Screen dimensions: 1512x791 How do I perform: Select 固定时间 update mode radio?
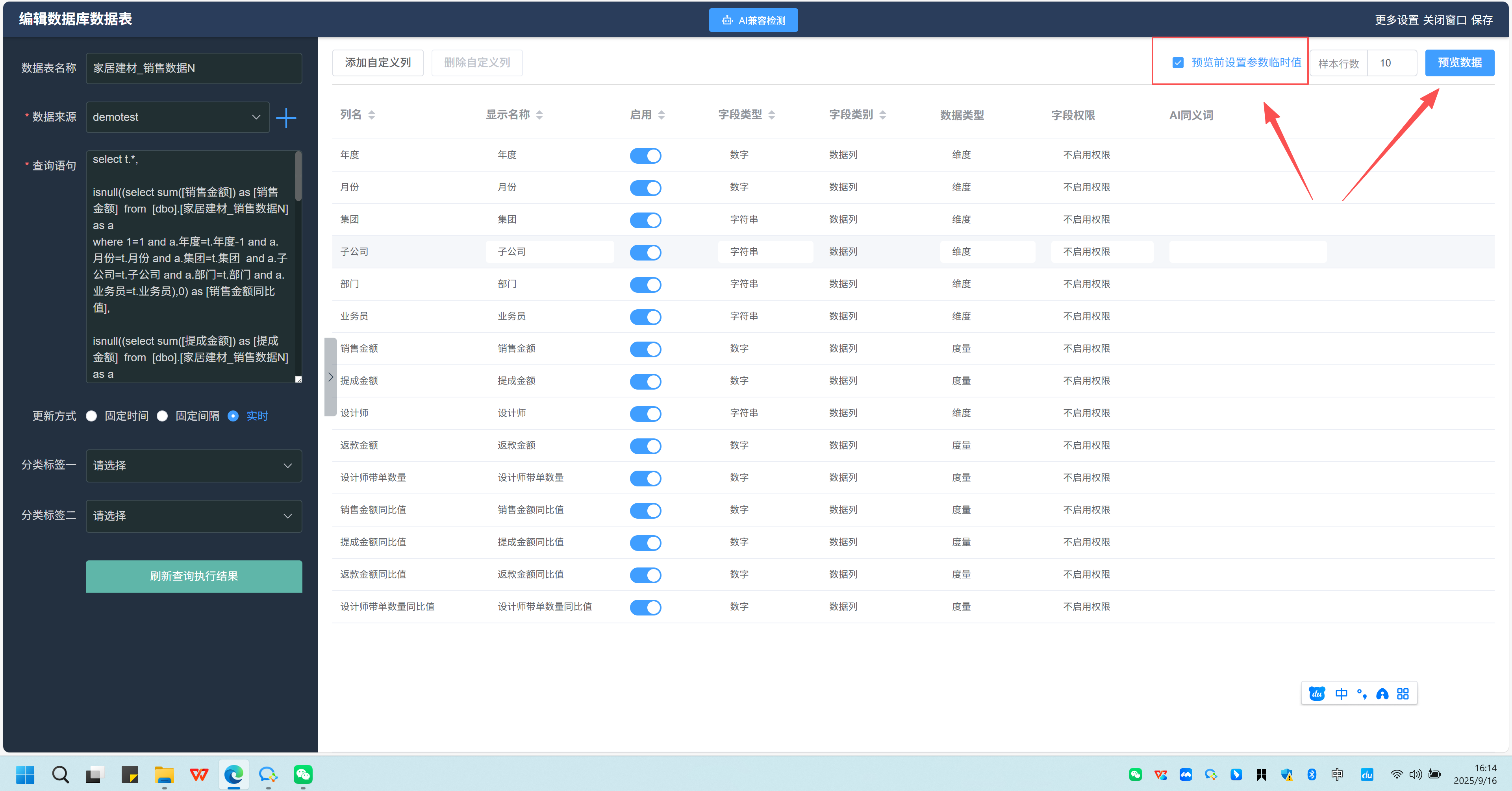coord(91,416)
